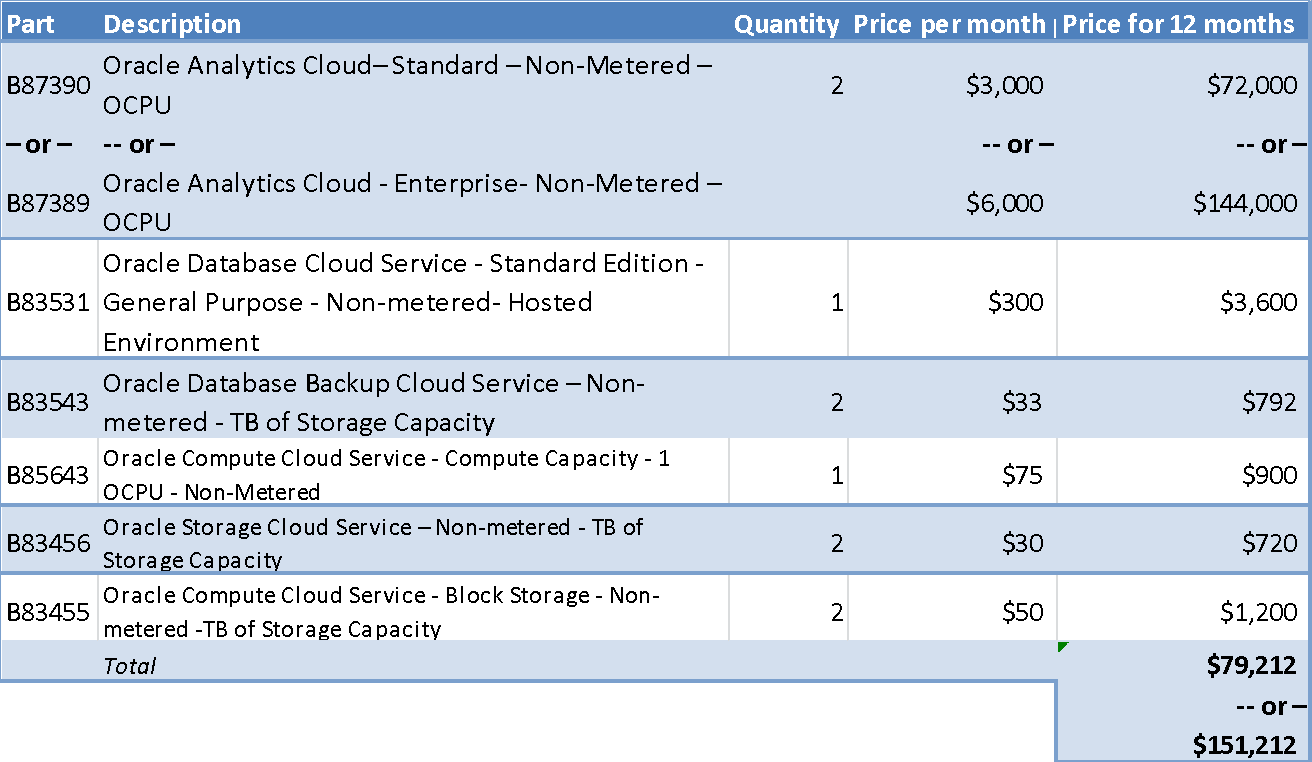Click the $151,212 alternate total cell
The image size is (1312, 762).
coord(1245,744)
